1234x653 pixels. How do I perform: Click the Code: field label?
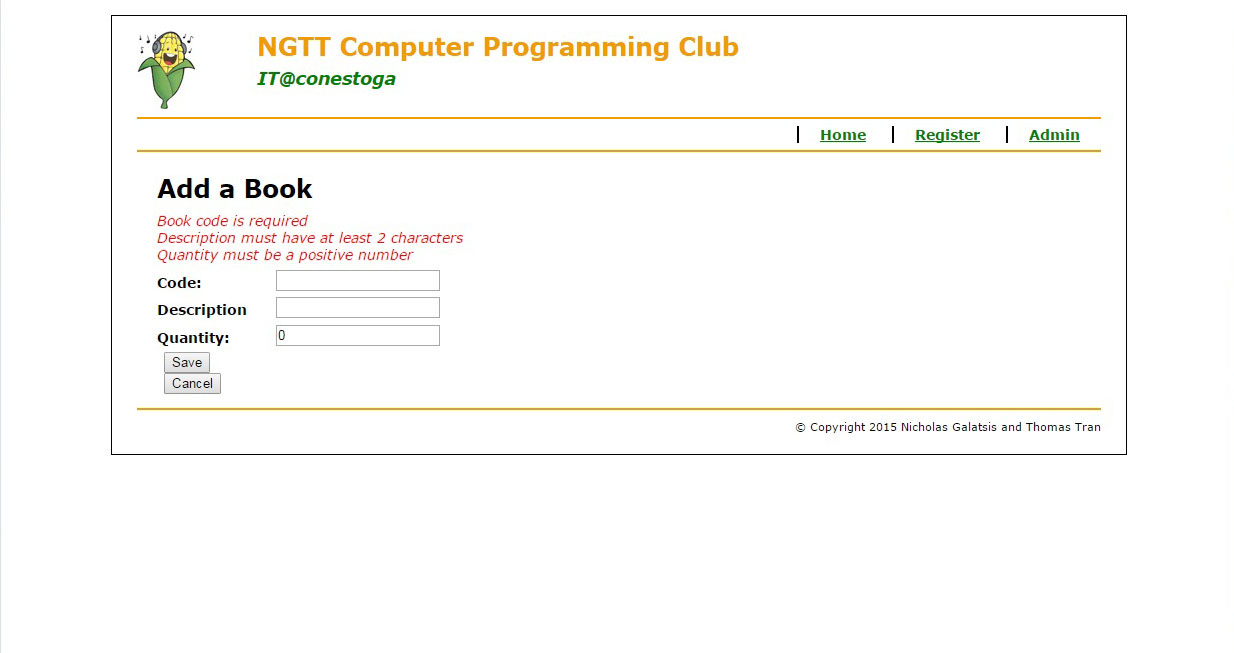[x=179, y=283]
